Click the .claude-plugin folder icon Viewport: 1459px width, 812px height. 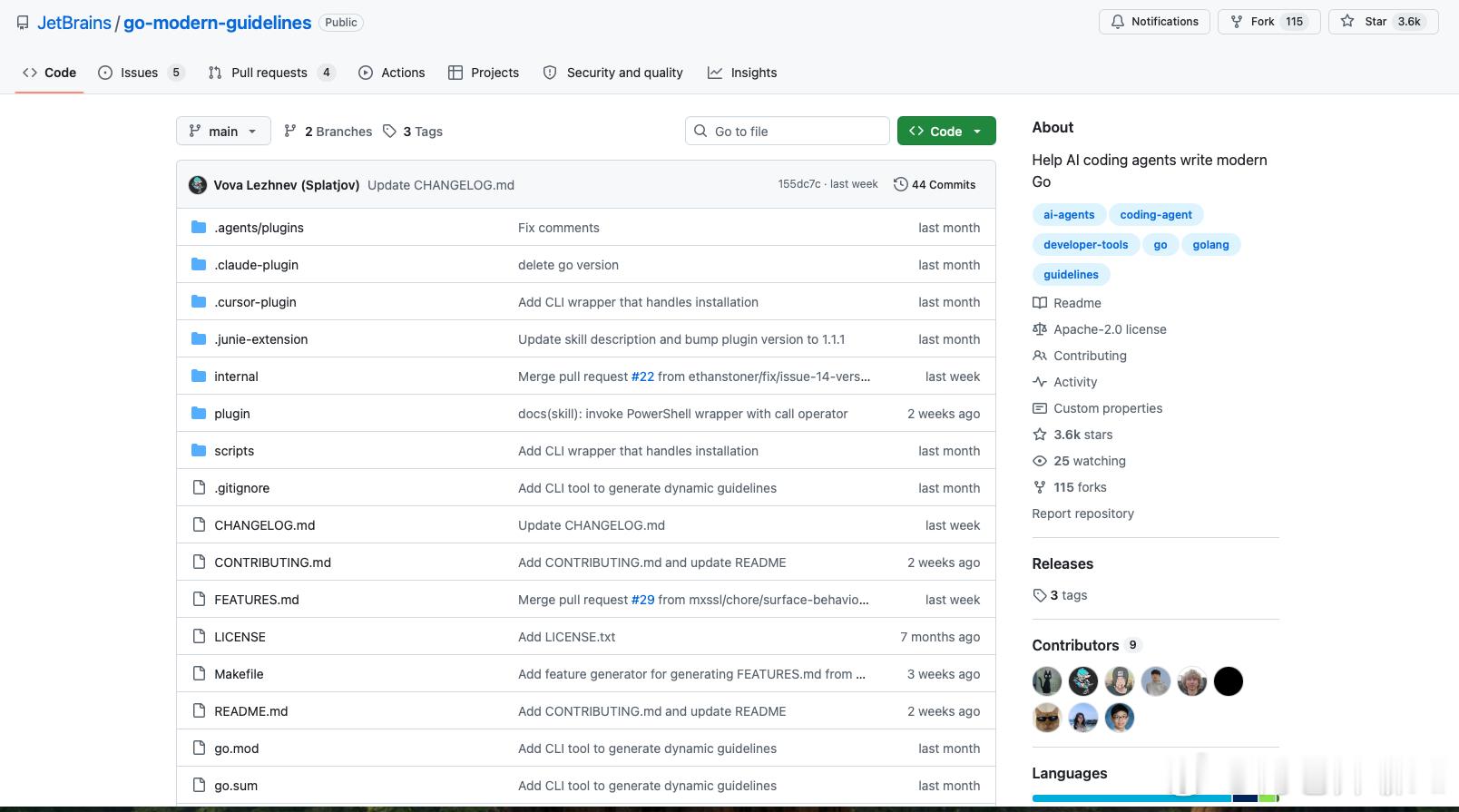(x=199, y=265)
